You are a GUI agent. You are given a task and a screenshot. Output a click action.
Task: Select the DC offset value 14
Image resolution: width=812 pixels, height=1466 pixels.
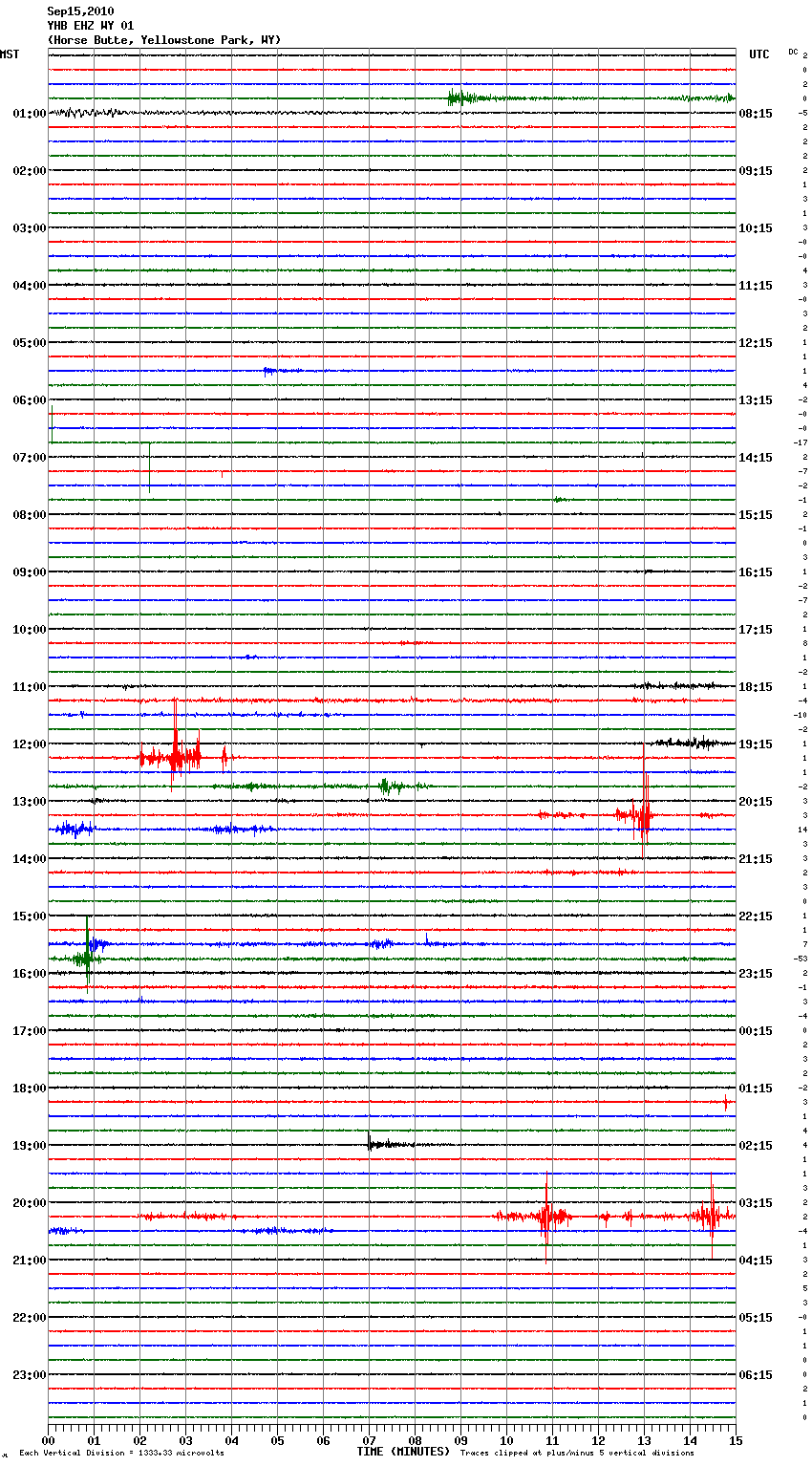click(x=802, y=830)
